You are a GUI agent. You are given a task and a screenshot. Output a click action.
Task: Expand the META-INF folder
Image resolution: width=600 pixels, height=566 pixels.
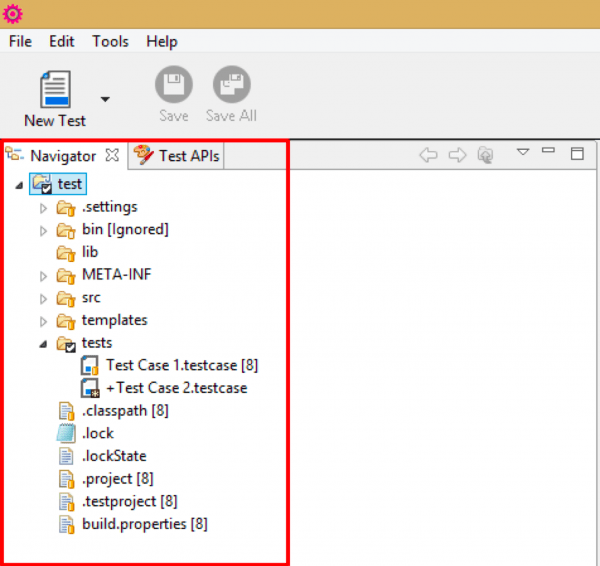point(43,276)
